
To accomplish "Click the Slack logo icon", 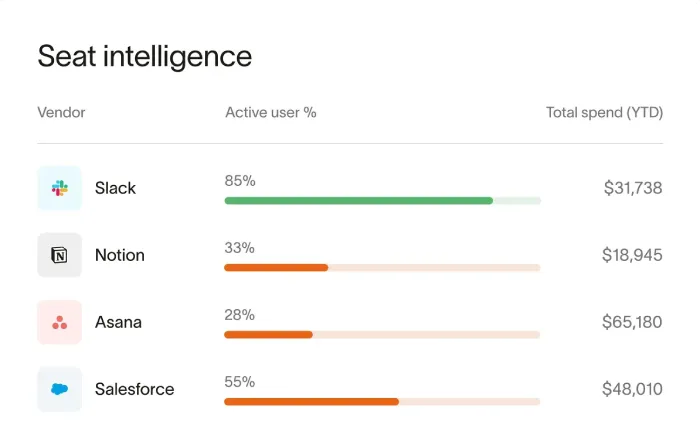I will 59,188.
